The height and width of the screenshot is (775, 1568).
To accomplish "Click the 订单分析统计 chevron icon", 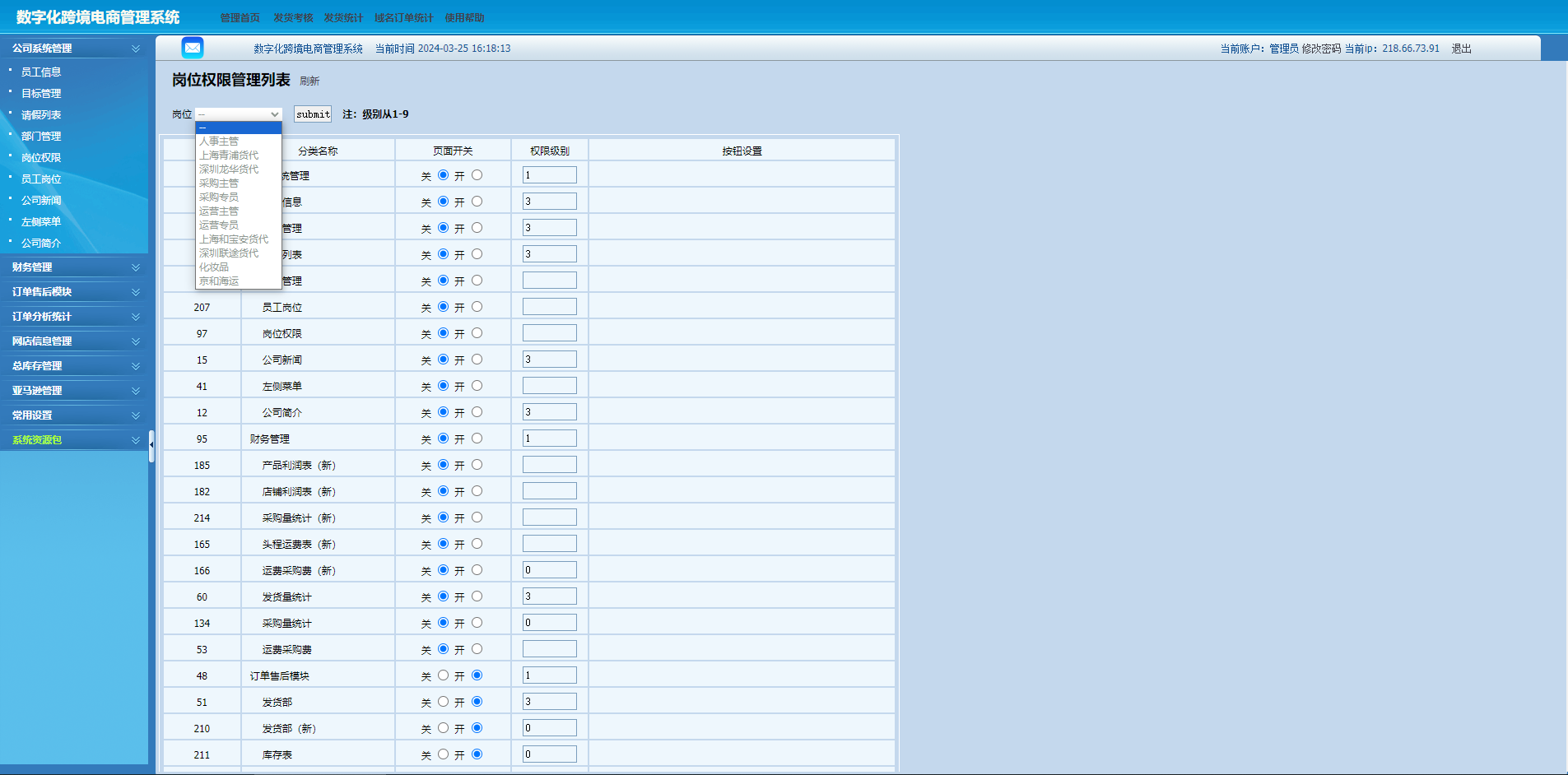I will click(x=136, y=317).
